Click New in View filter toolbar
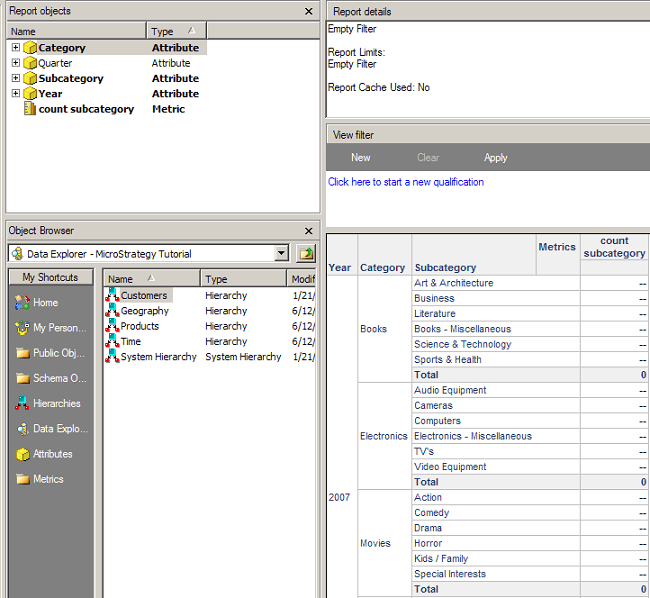The image size is (650, 598). click(361, 158)
